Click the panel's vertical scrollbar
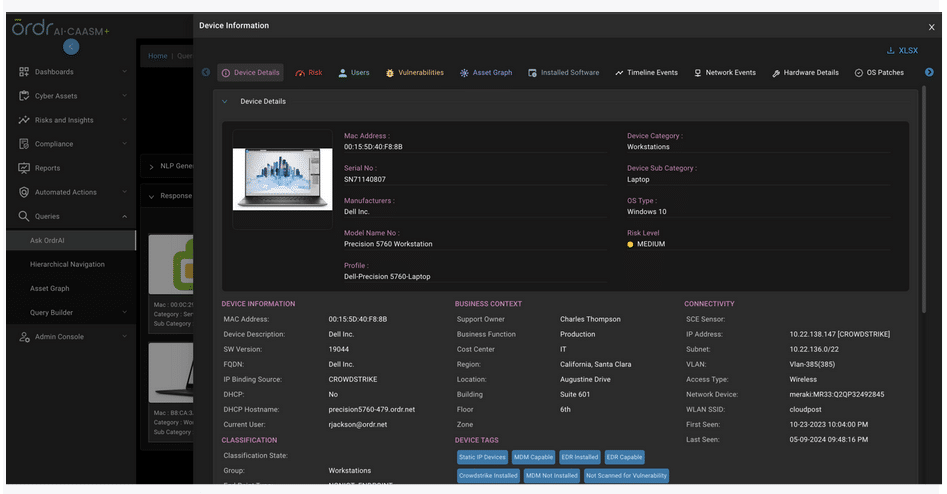Screen dimensions: 947x494 [x=923, y=199]
